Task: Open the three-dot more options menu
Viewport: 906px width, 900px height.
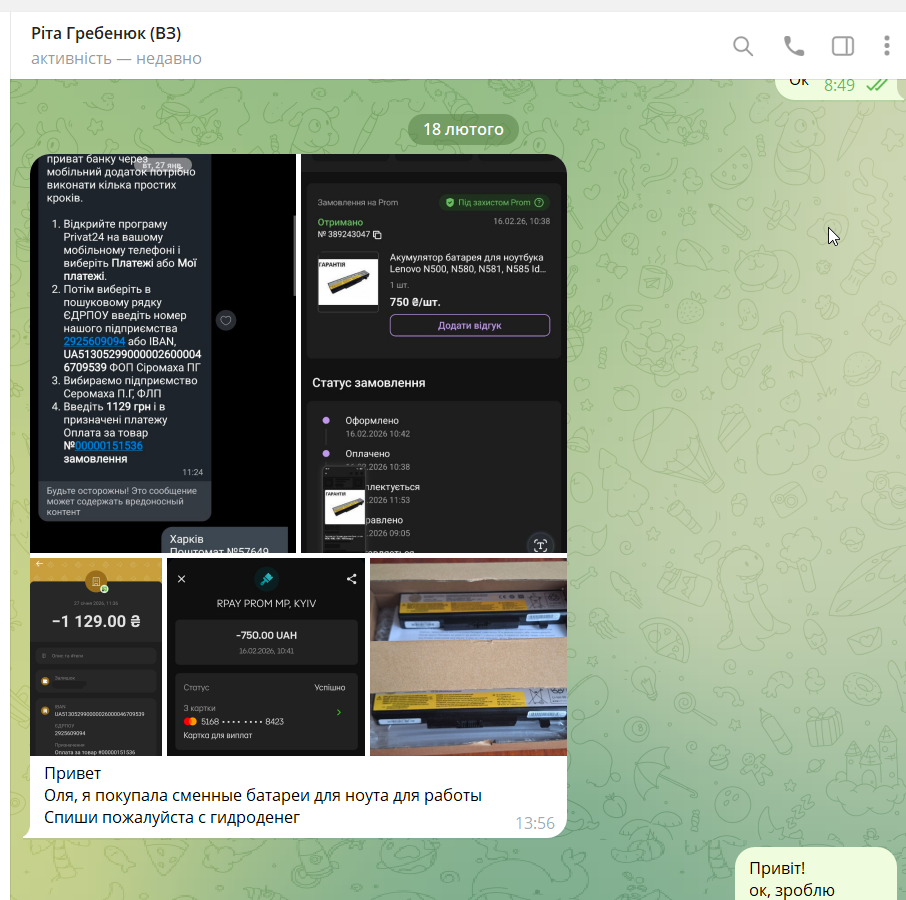Action: [x=886, y=46]
